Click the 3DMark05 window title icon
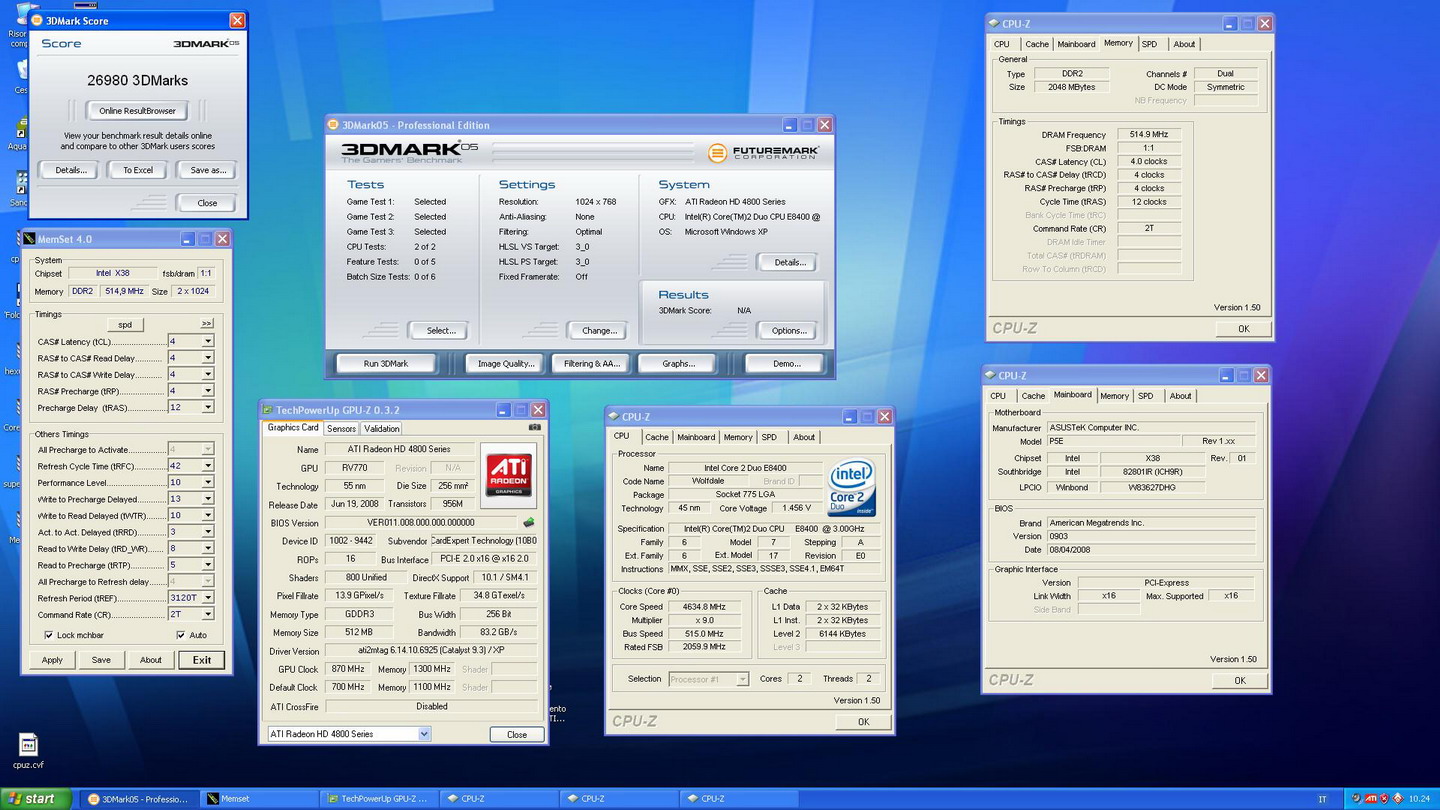 [333, 125]
